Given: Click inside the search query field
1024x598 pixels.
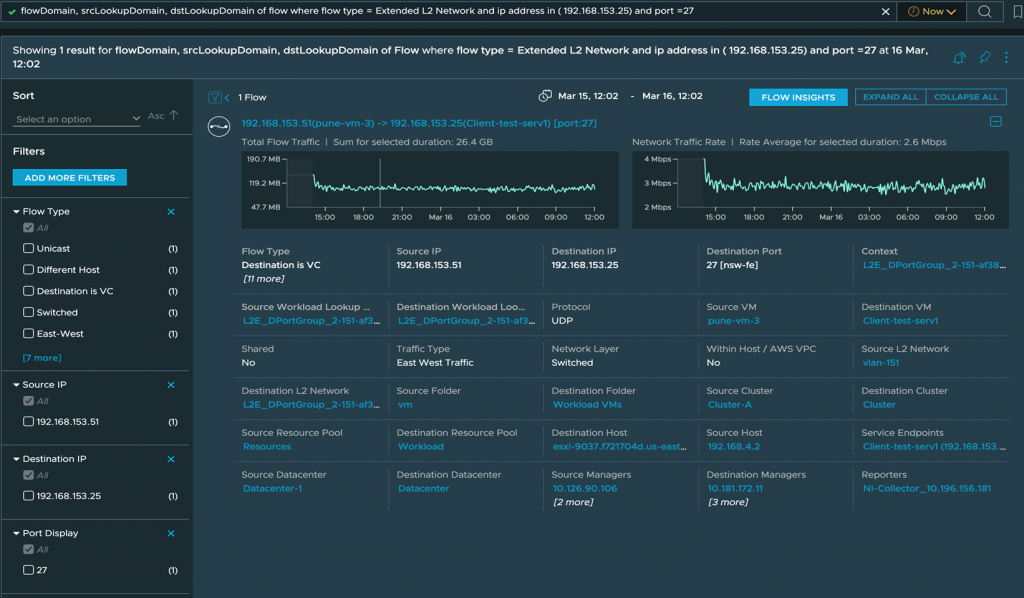Looking at the screenshot, I should point(440,12).
